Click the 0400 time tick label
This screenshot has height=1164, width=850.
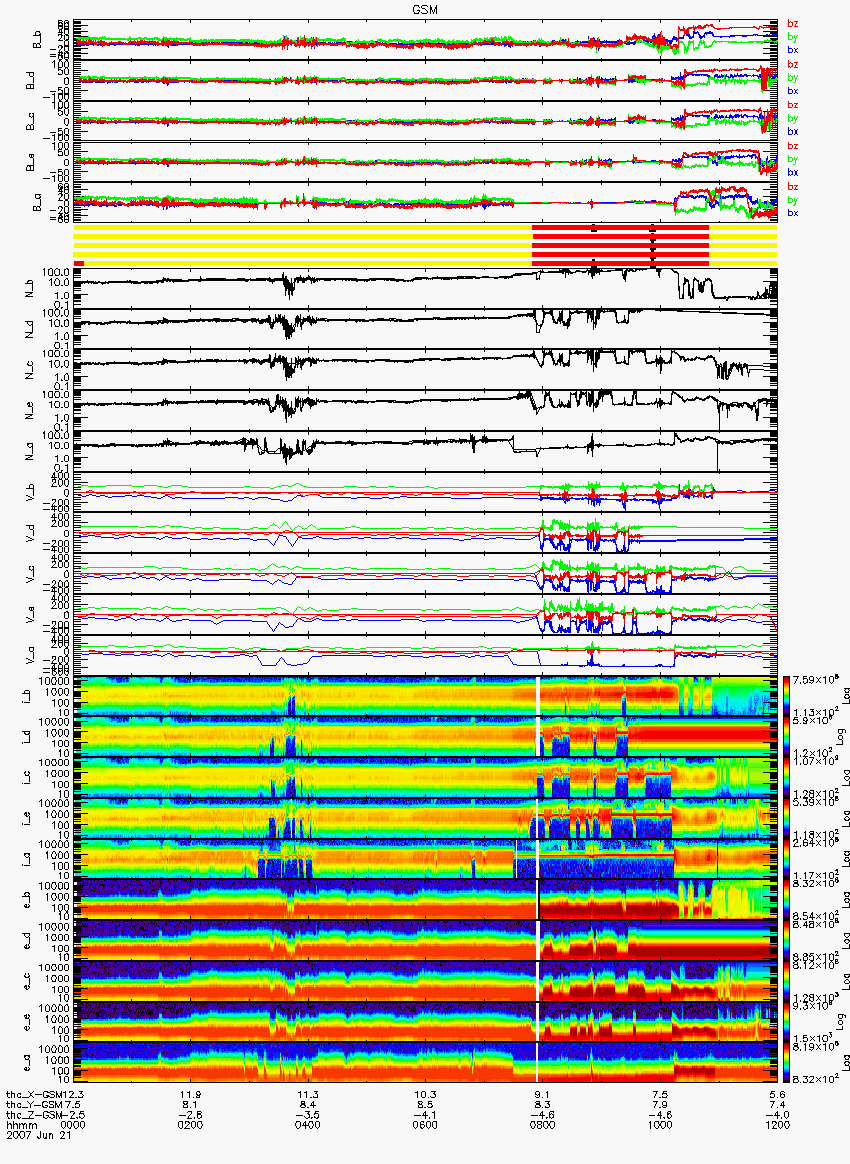click(308, 1125)
